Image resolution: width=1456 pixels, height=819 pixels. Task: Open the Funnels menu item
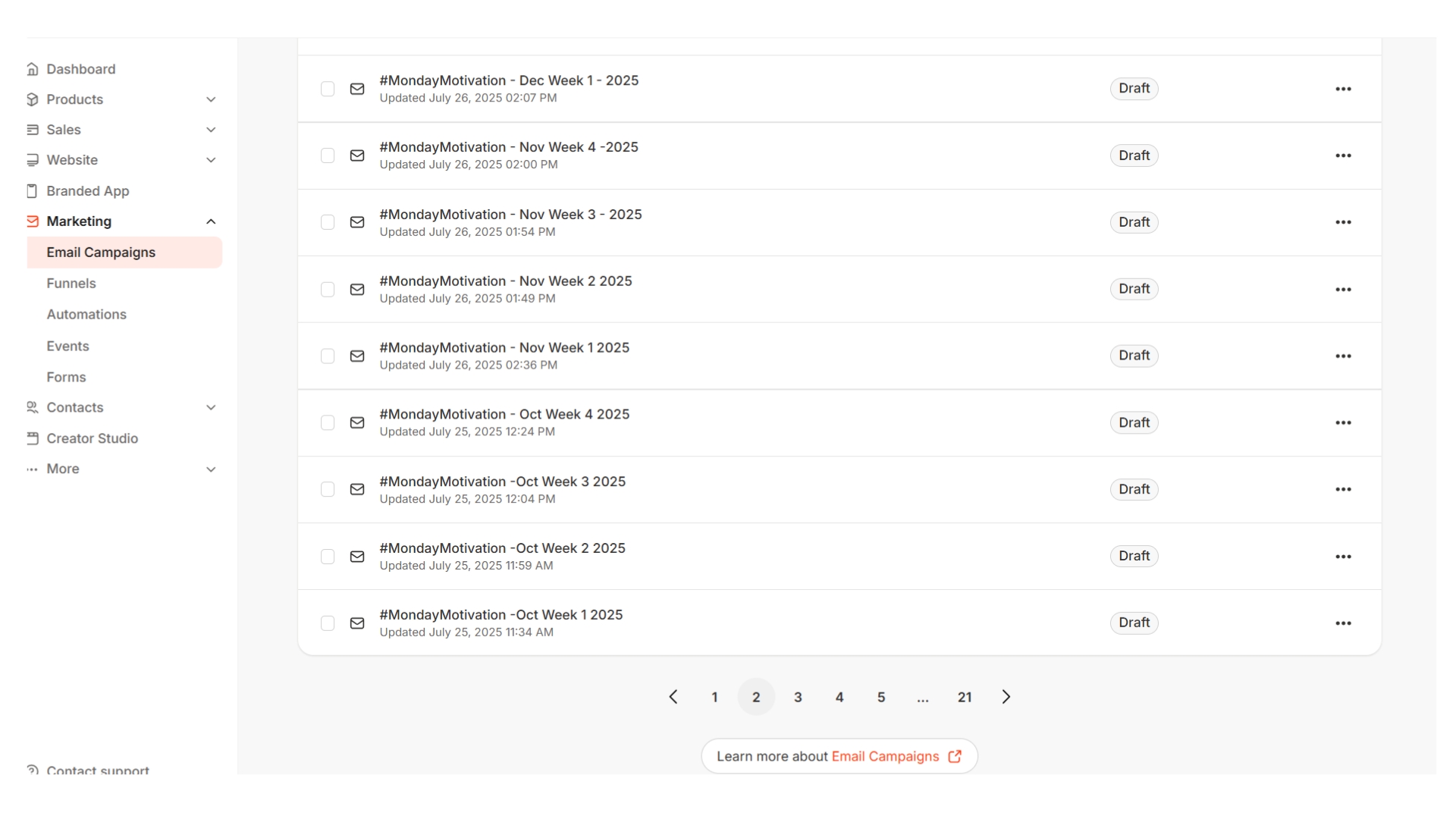(71, 283)
